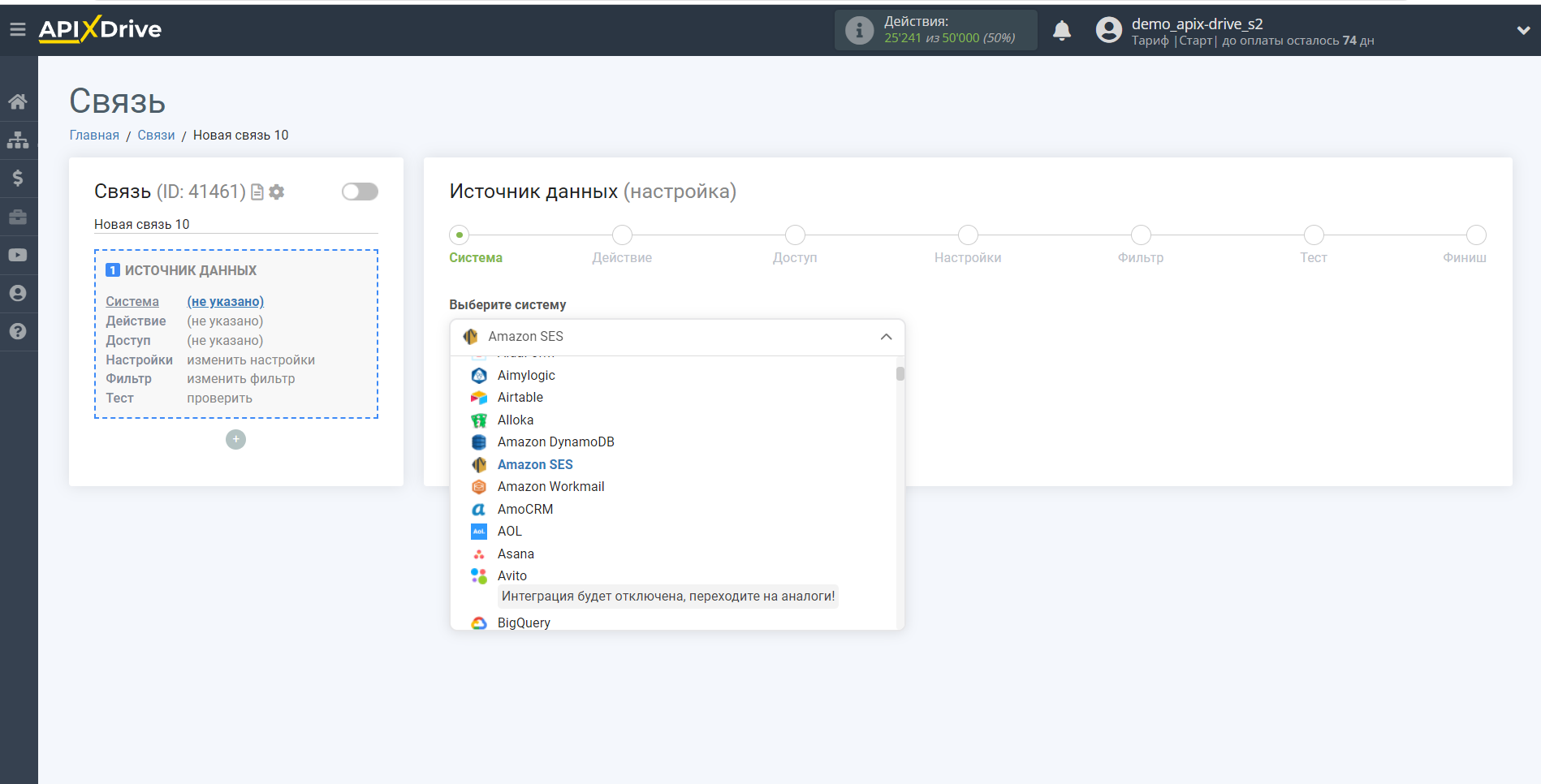This screenshot has height=784, width=1541.
Task: Open the briefcase sidebar icon
Action: click(18, 217)
